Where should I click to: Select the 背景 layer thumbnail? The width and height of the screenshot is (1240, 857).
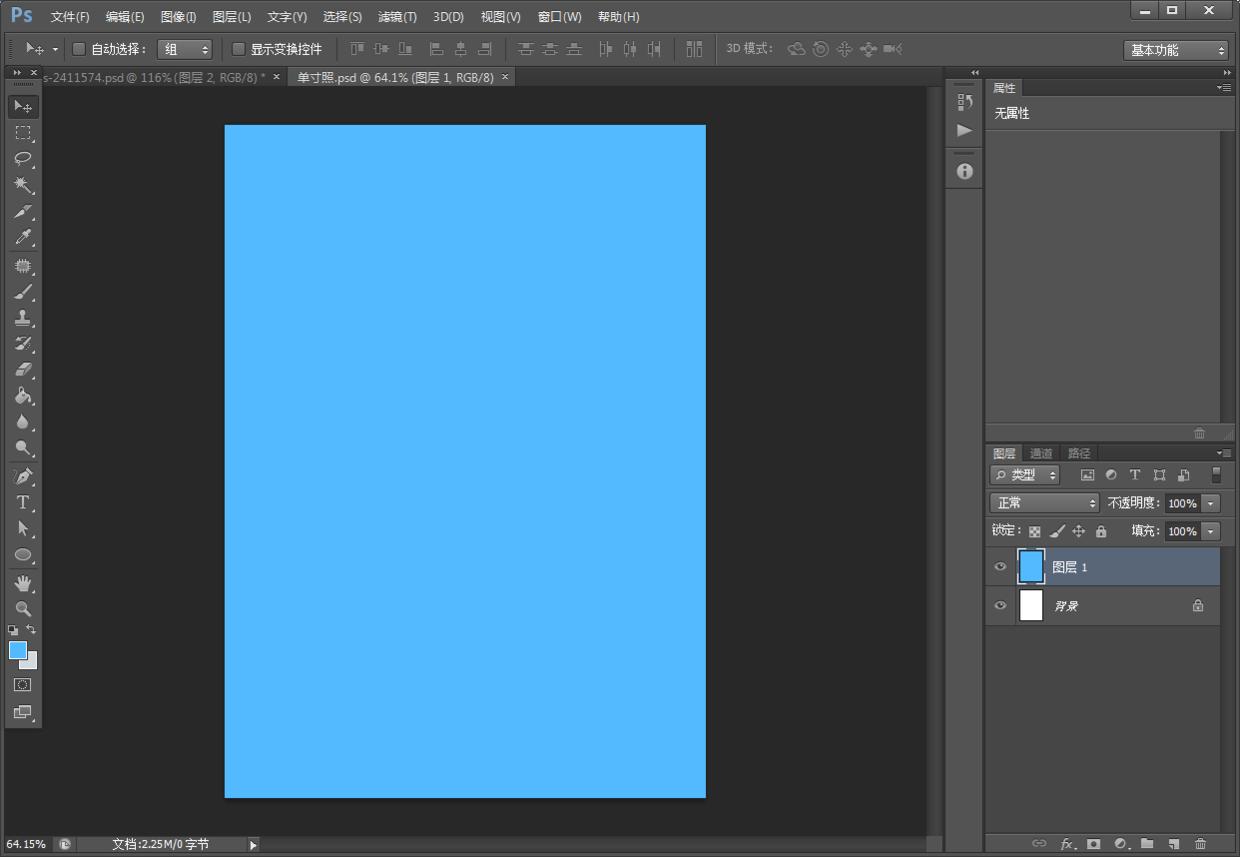pyautogui.click(x=1031, y=605)
